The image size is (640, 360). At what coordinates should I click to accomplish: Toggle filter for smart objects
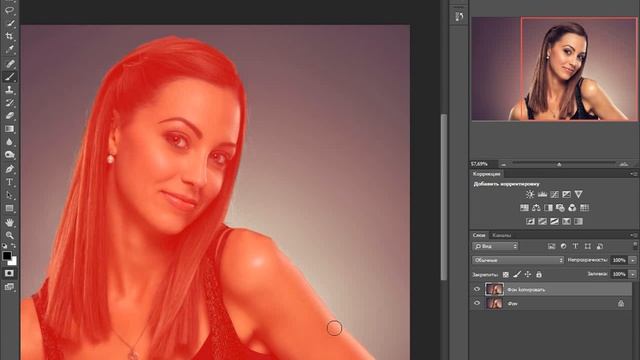click(x=600, y=246)
